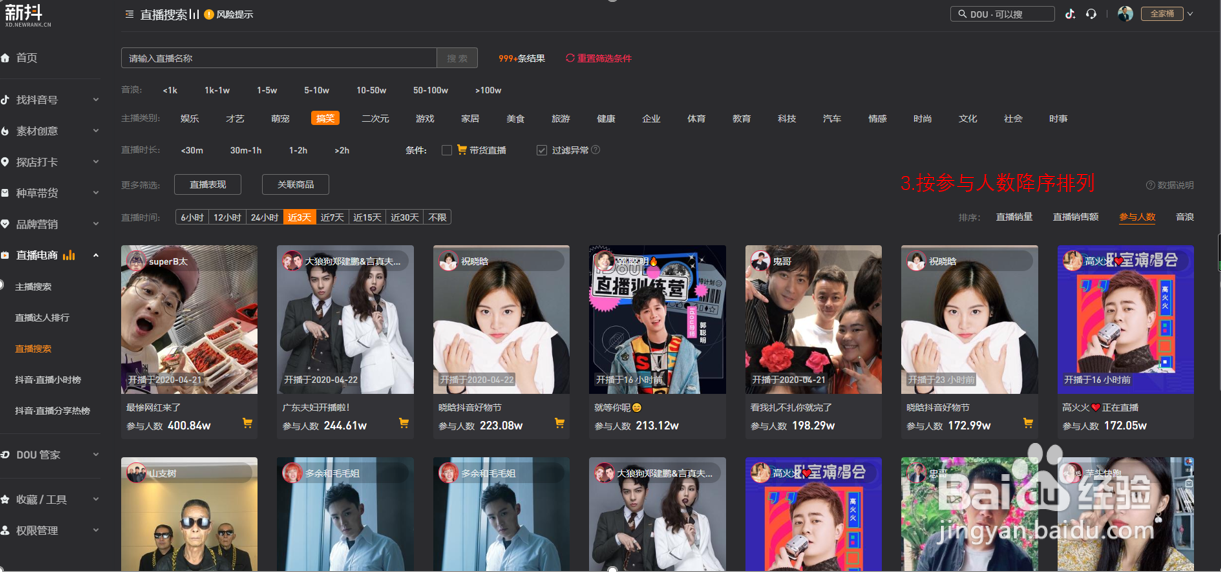The image size is (1221, 572).
Task: Open the 风险提示 warning icon
Action: pos(209,15)
